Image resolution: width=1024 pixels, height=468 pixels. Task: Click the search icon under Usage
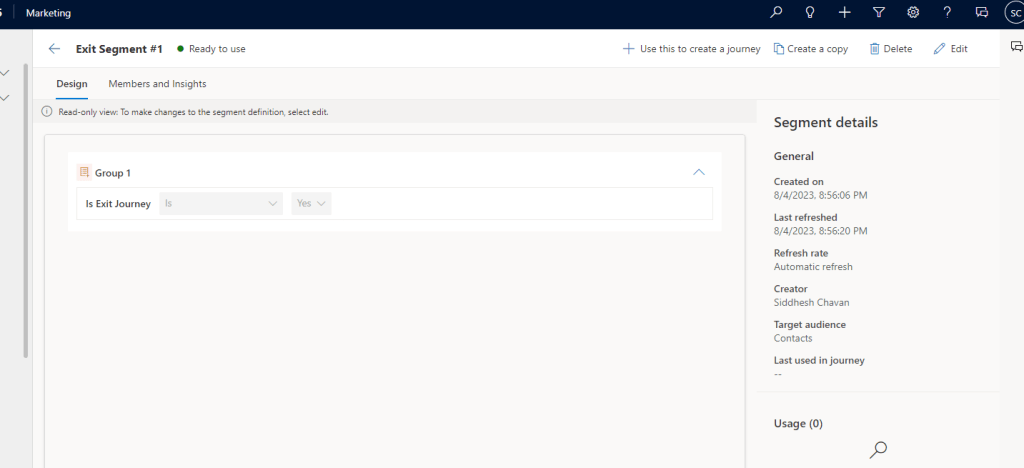(x=878, y=450)
